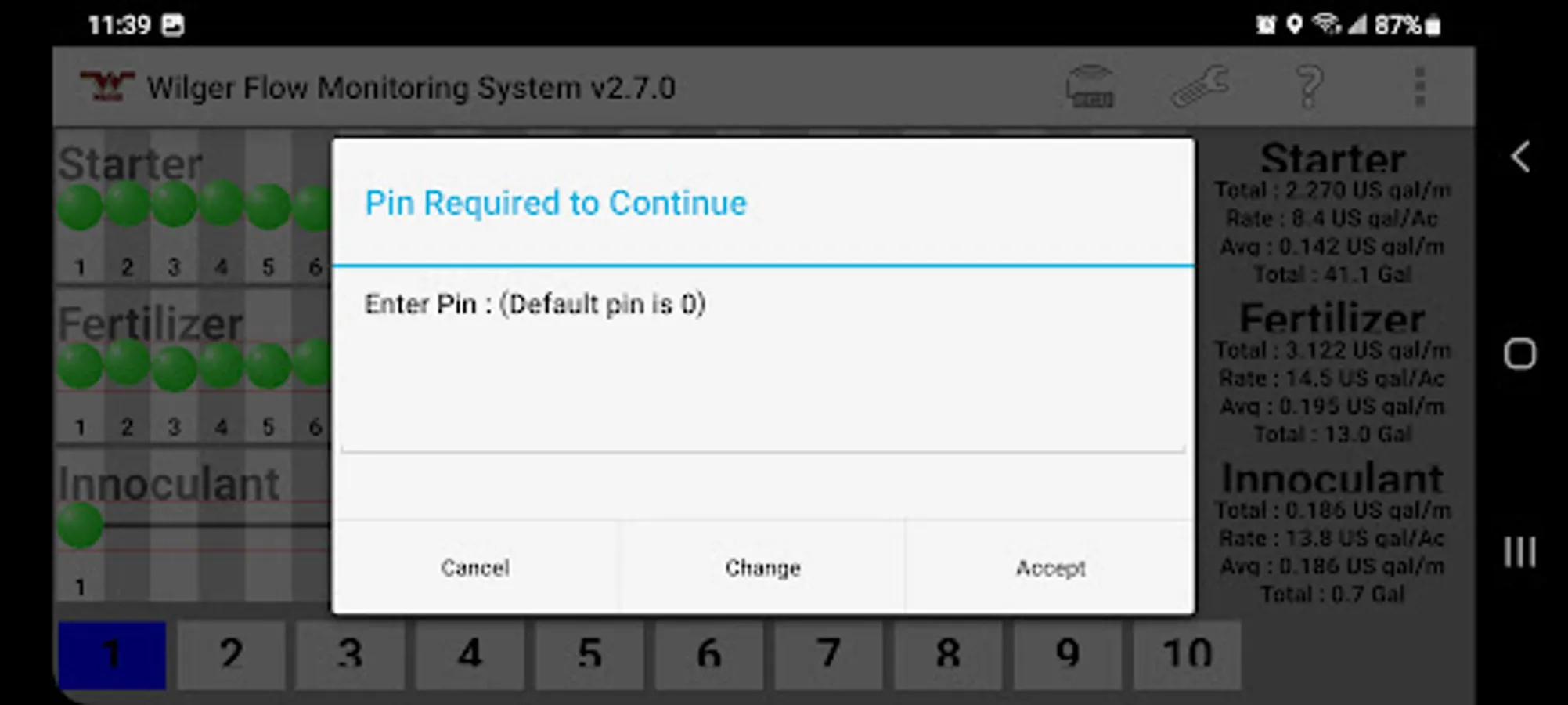Select Starter row 1 green ball indicator
This screenshot has width=1568, height=705.
pyautogui.click(x=80, y=207)
